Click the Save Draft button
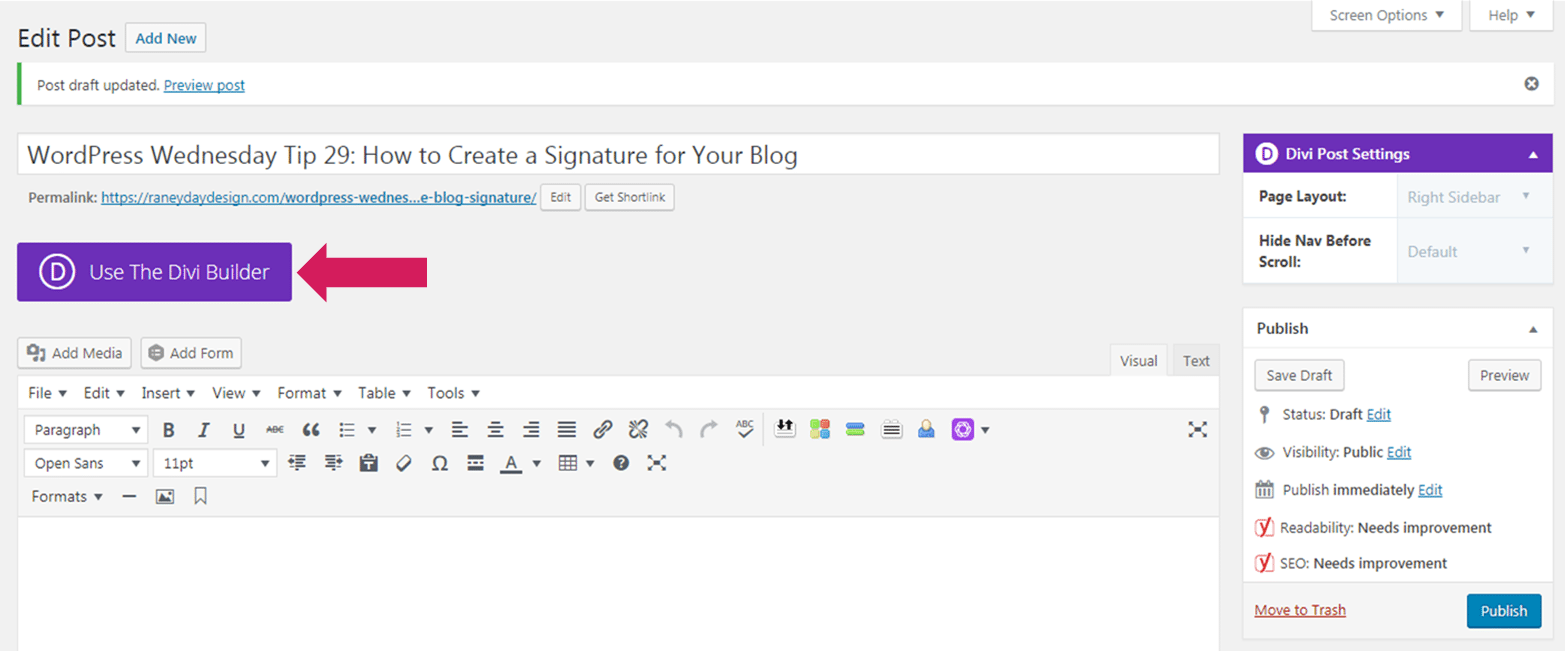The height and width of the screenshot is (651, 1565). [x=1299, y=375]
